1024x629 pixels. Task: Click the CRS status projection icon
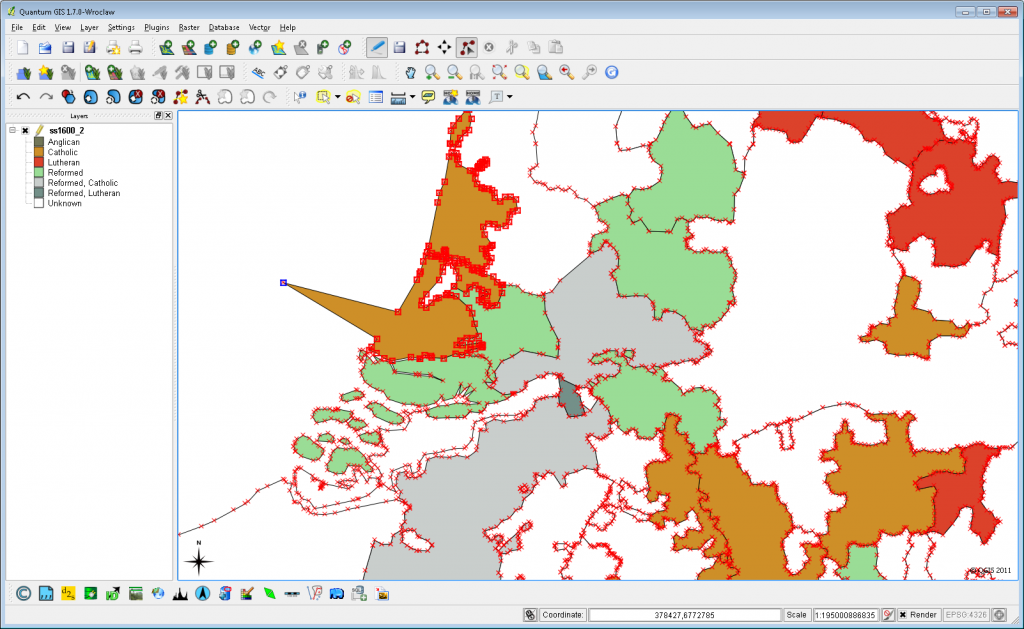pos(999,615)
